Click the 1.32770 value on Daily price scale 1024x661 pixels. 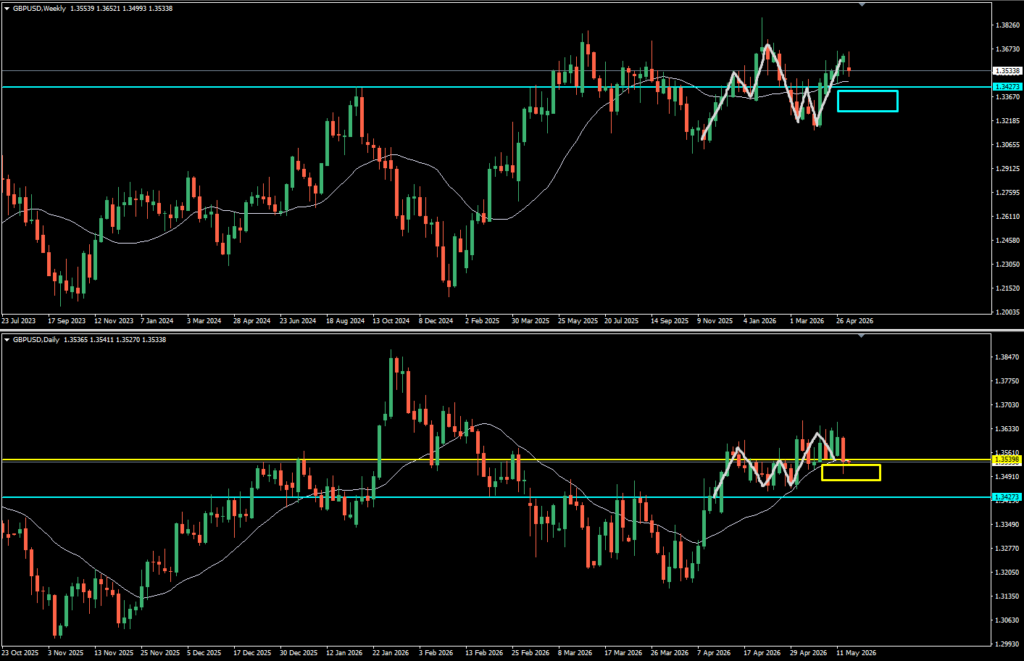pos(1007,549)
